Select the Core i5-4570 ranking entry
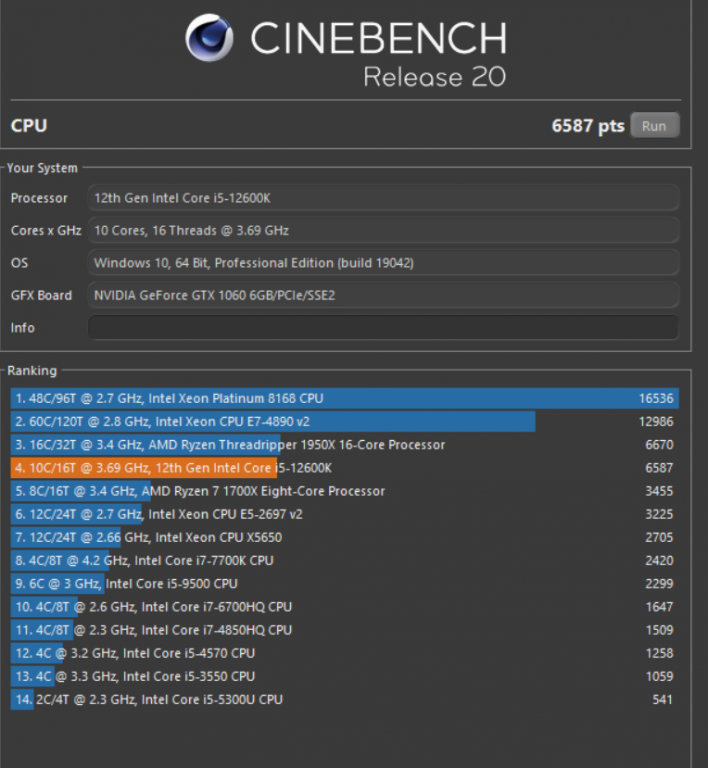708x768 pixels. pos(344,653)
